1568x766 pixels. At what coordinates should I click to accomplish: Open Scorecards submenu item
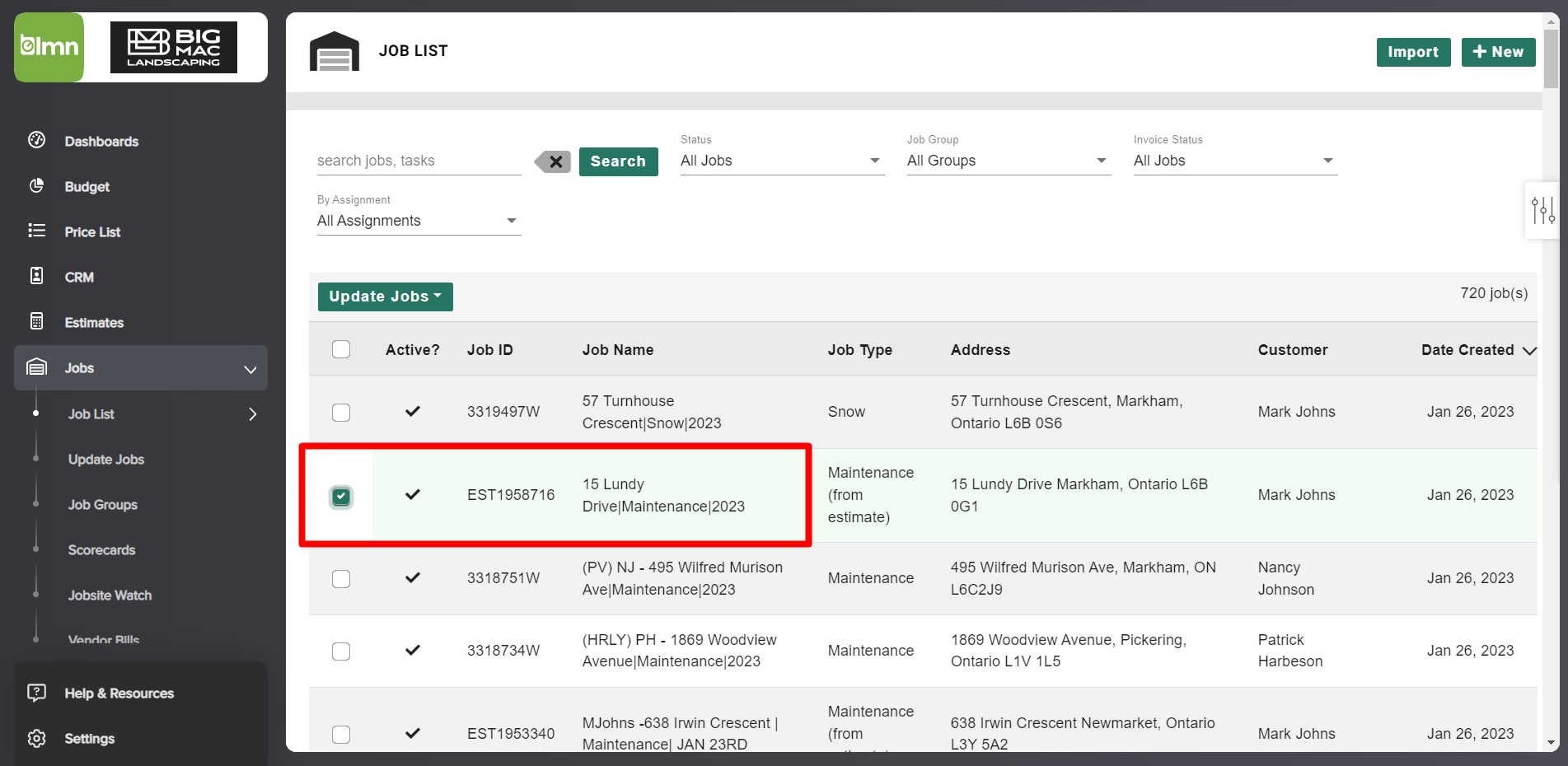coord(101,550)
